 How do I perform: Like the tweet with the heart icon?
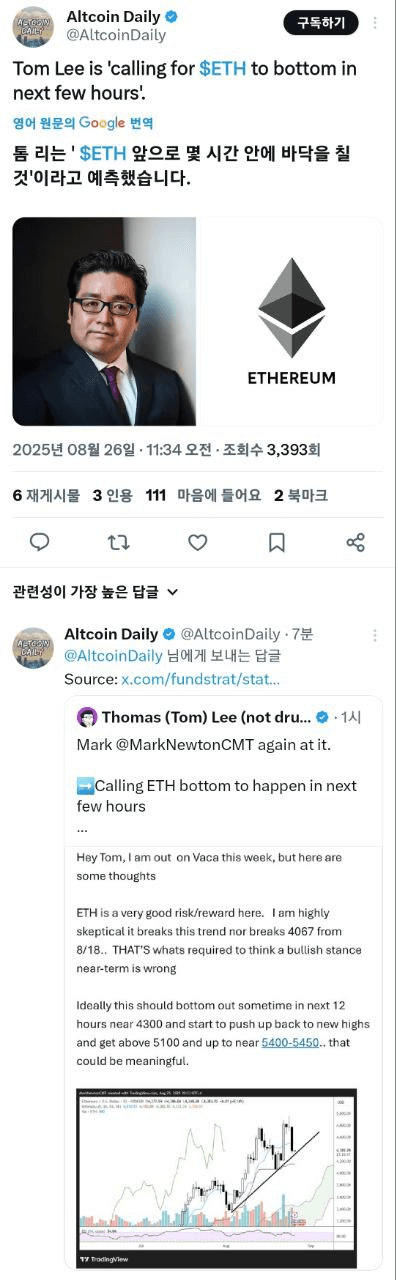click(198, 542)
